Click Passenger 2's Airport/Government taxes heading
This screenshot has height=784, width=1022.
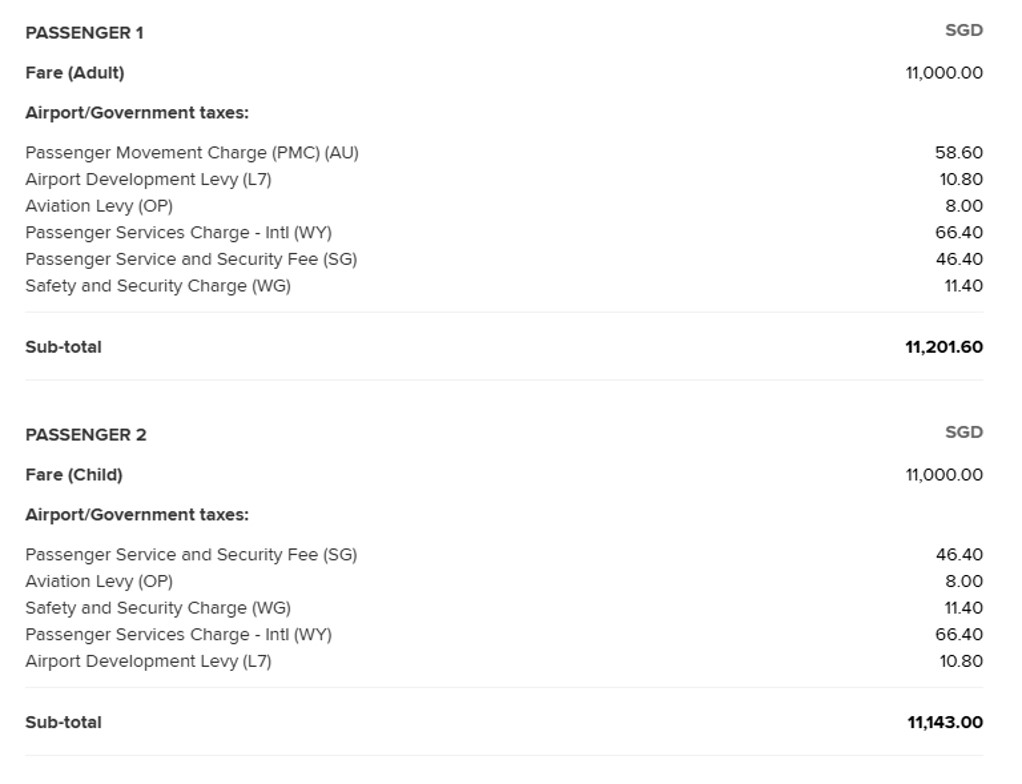click(x=137, y=515)
